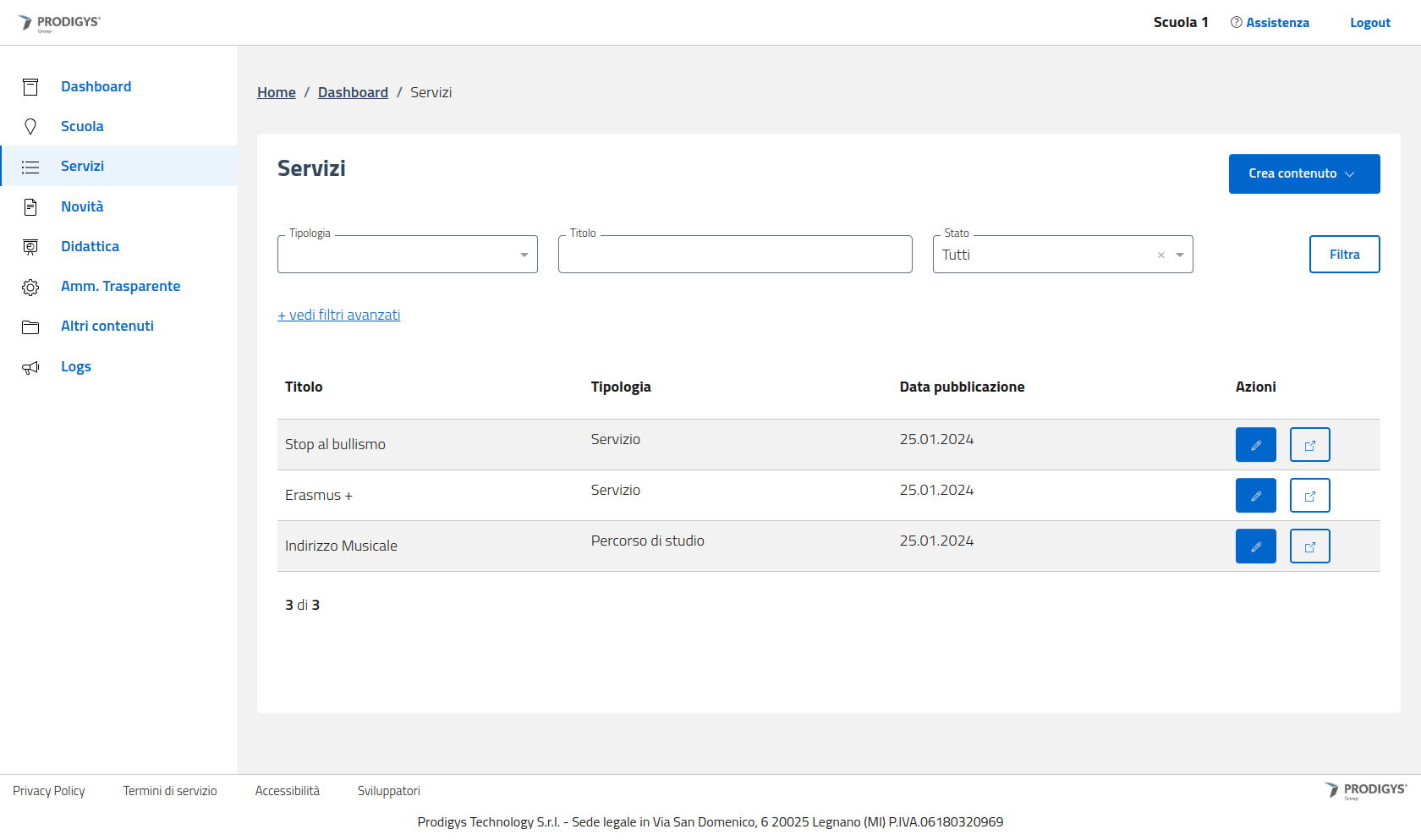Open Indirizzo Musicale external link icon
This screenshot has height=840, width=1421.
1309,546
